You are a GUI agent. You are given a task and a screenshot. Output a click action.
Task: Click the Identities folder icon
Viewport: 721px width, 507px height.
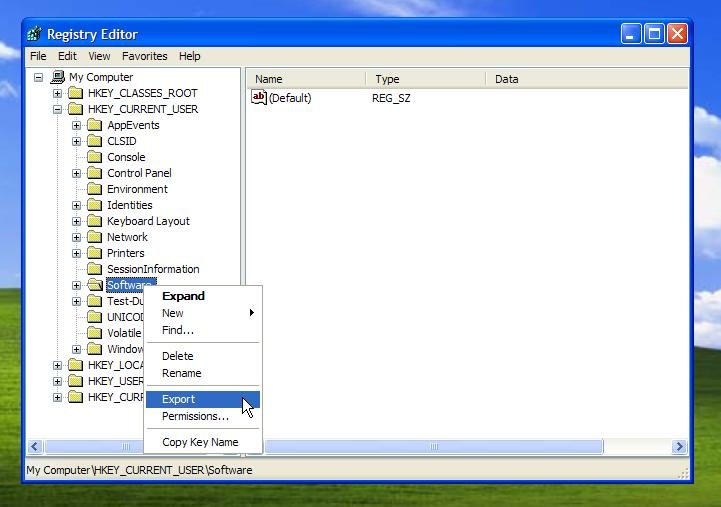pos(94,205)
